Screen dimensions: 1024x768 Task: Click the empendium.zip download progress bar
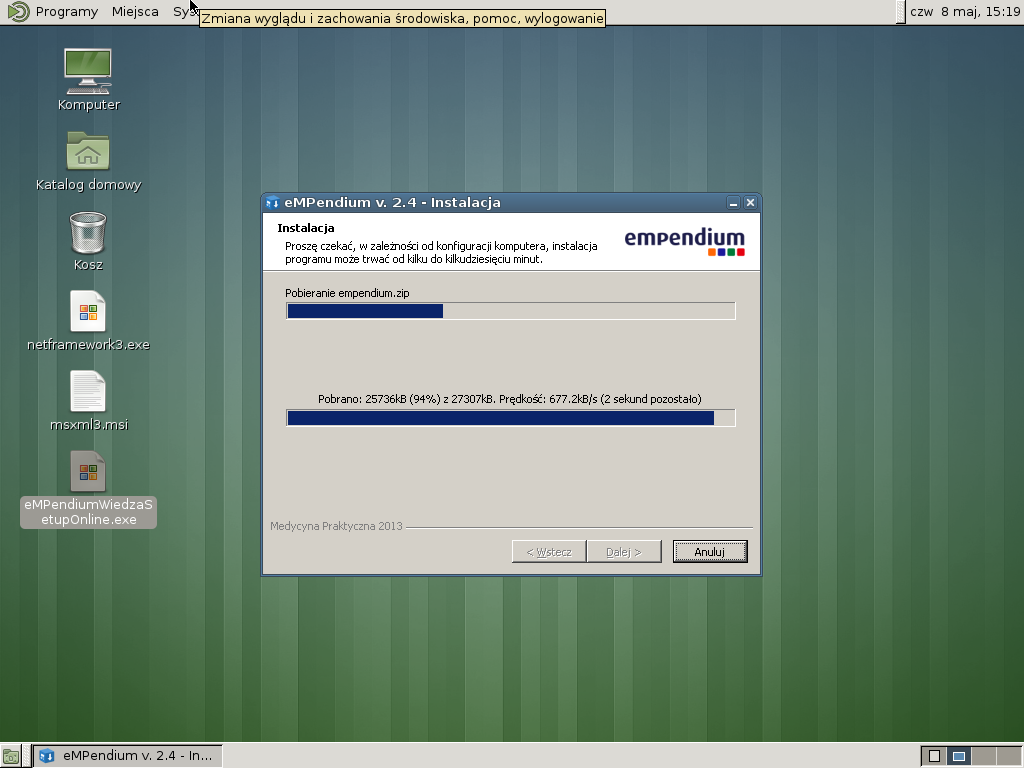pos(511,311)
